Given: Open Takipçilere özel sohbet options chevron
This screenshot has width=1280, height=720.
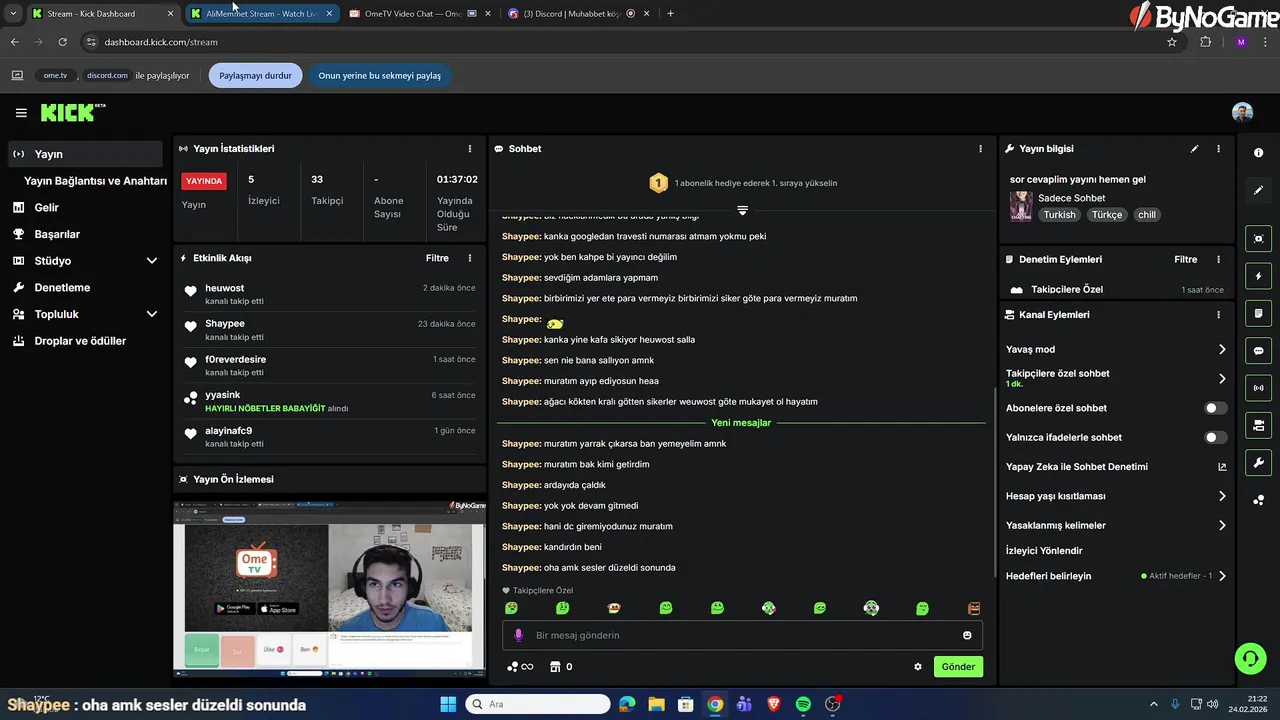Looking at the screenshot, I should [x=1221, y=379].
